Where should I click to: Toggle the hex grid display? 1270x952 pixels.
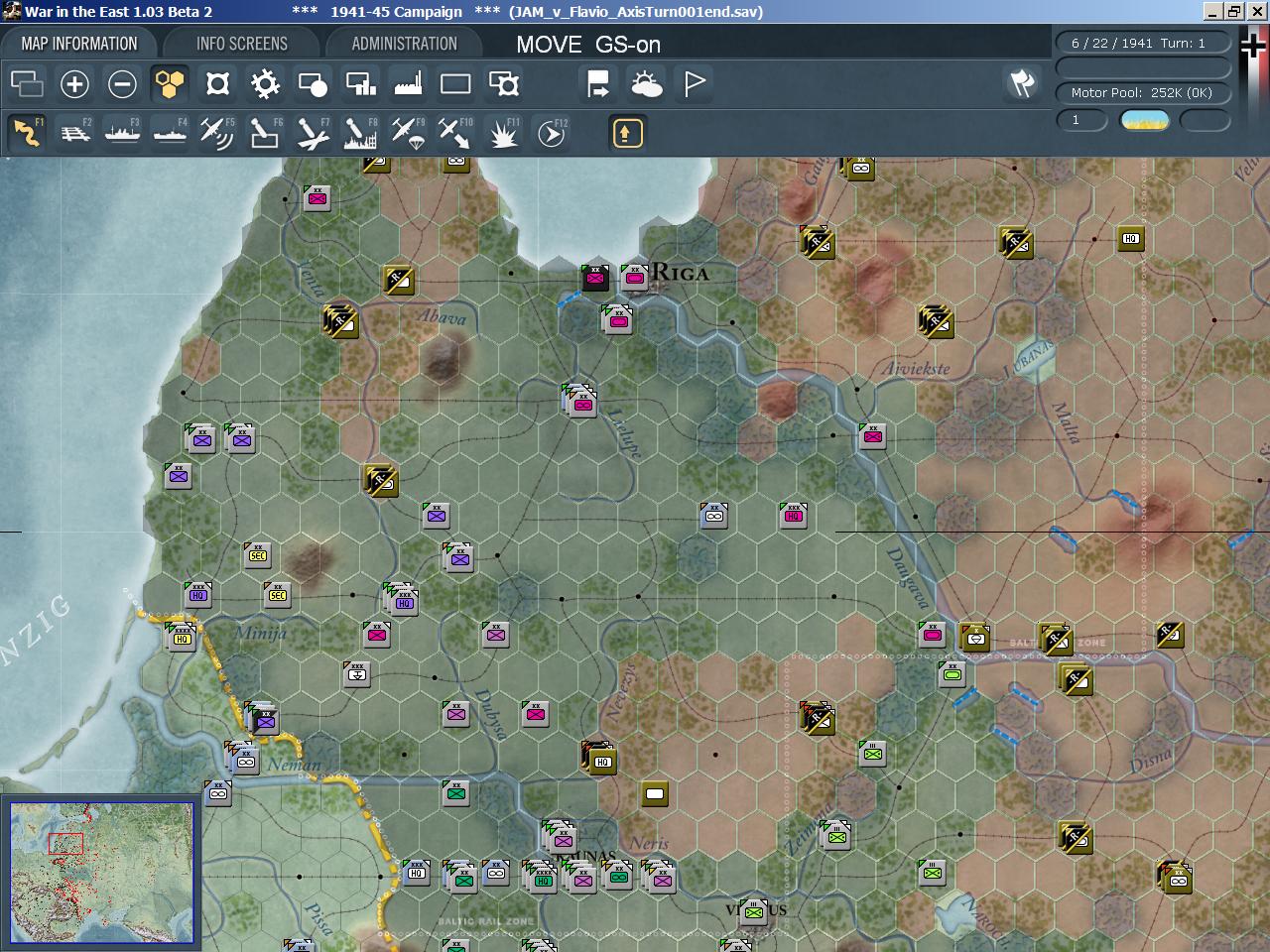click(170, 84)
